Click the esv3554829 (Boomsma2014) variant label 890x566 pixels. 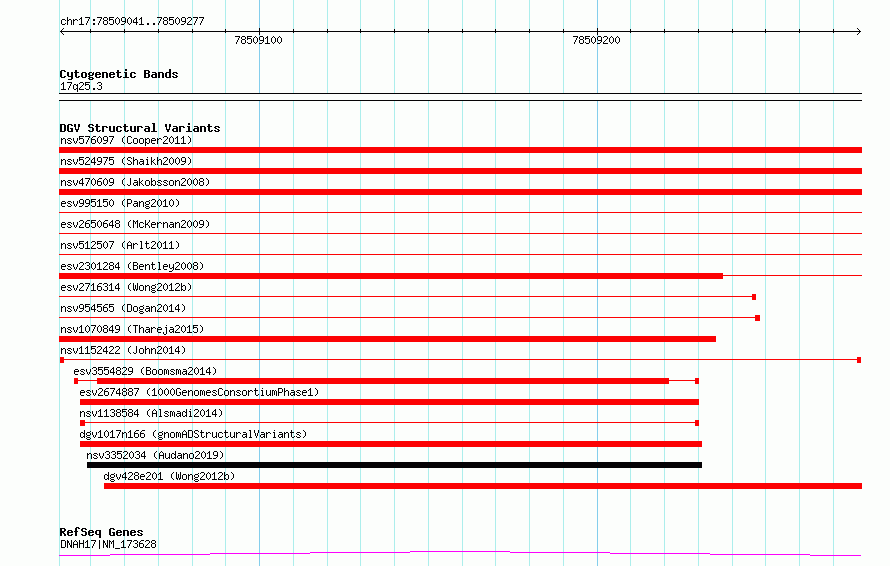(145, 371)
